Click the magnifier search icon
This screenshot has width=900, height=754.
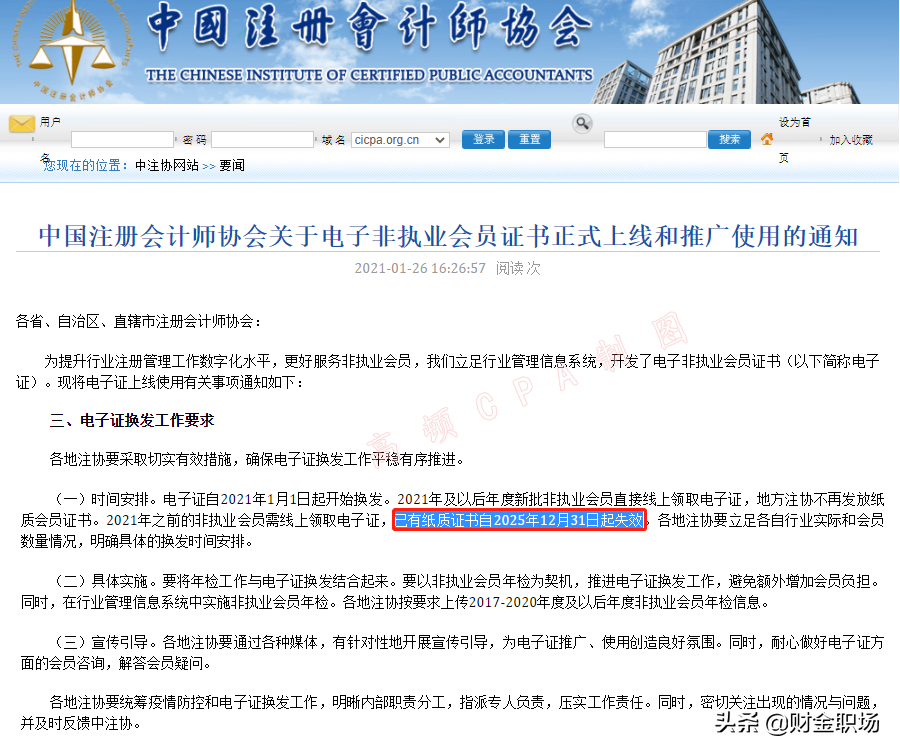pos(581,121)
